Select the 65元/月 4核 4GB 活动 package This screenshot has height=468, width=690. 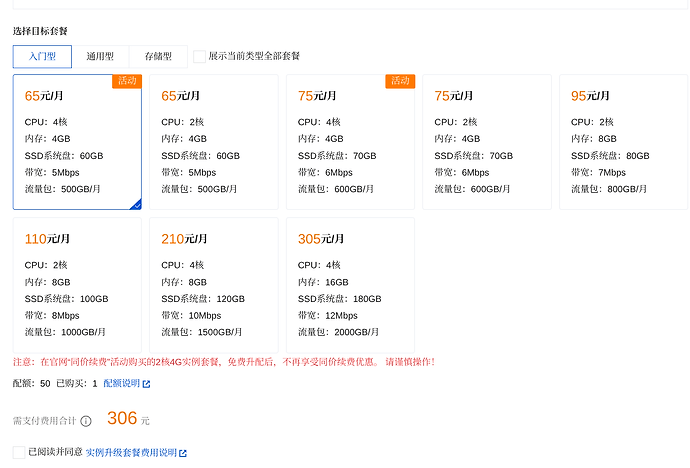tap(77, 142)
